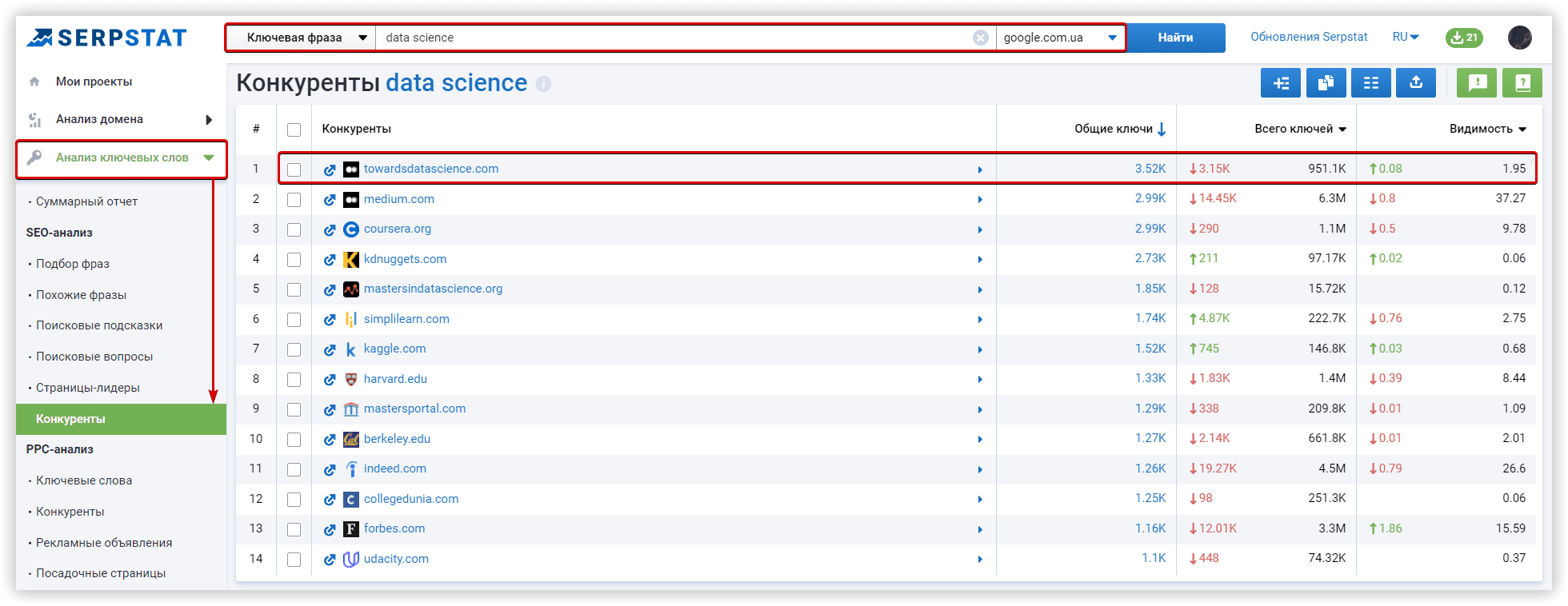The image size is (1568, 606).
Task: Click the add filter list icon
Action: 1280,82
